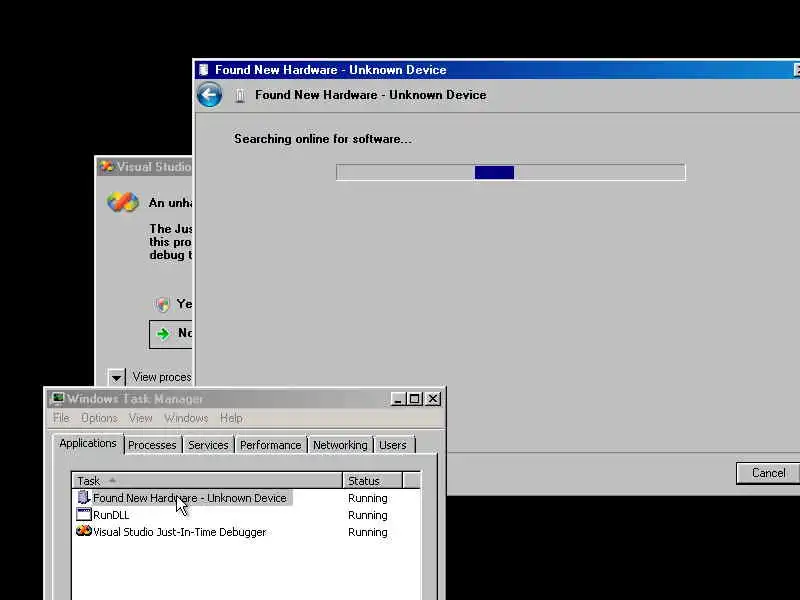The width and height of the screenshot is (800, 600).
Task: Close the Windows Task Manager window
Action: [433, 398]
